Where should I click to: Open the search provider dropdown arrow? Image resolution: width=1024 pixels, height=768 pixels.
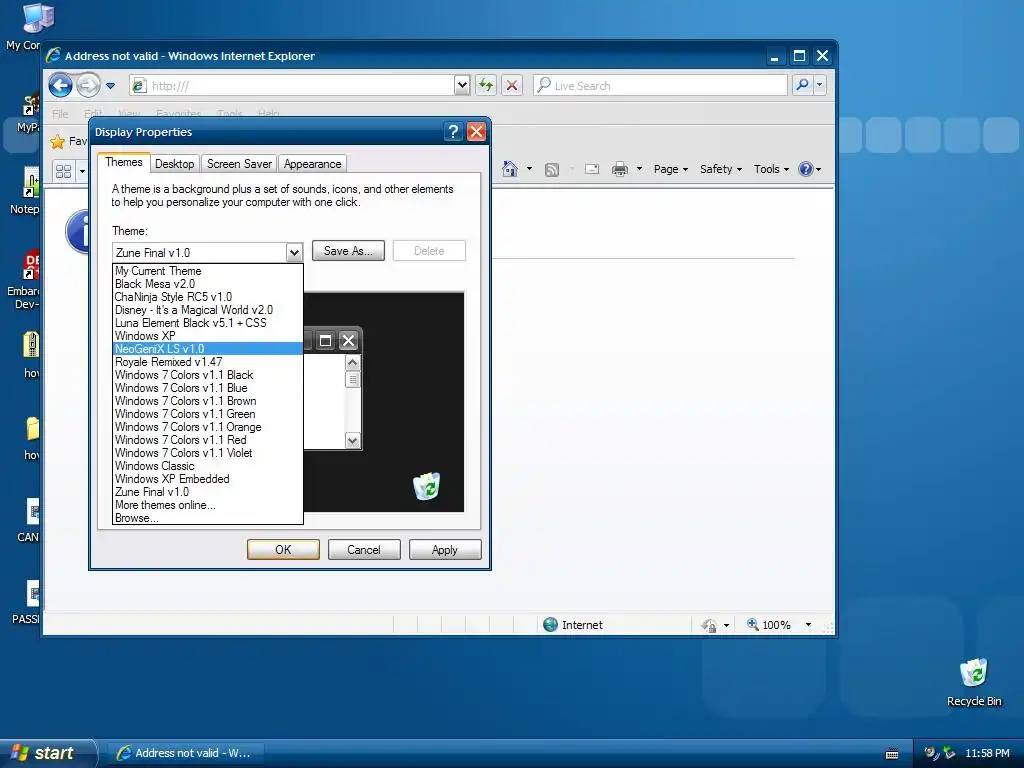pyautogui.click(x=820, y=85)
